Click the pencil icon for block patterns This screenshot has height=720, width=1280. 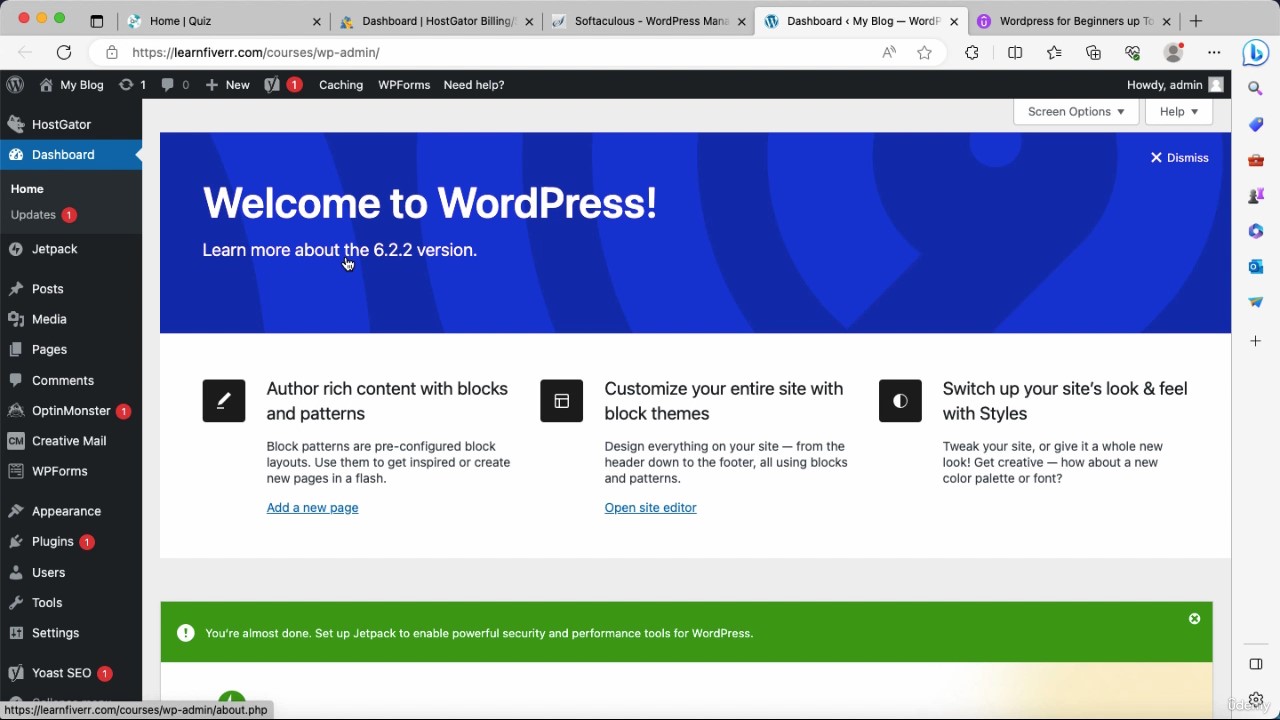click(224, 401)
